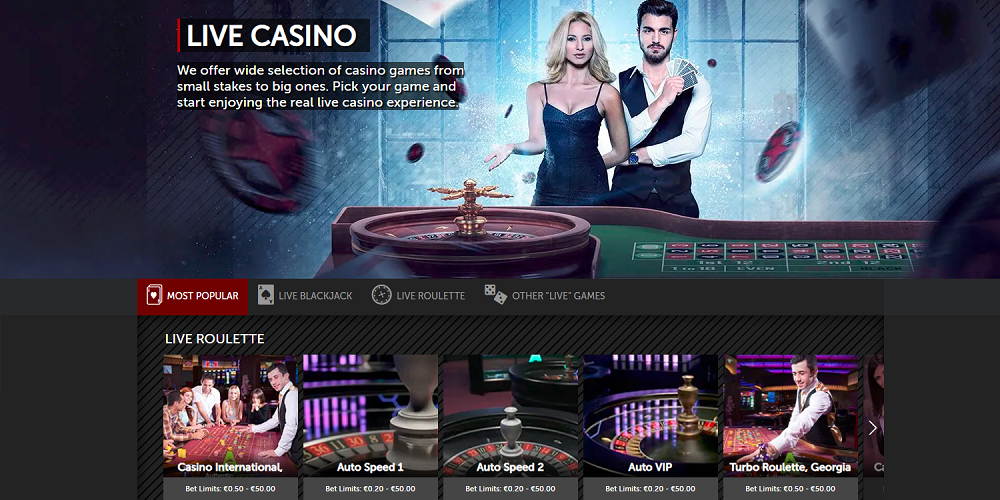Click the bet limits text under Auto Speed 2

click(x=510, y=489)
